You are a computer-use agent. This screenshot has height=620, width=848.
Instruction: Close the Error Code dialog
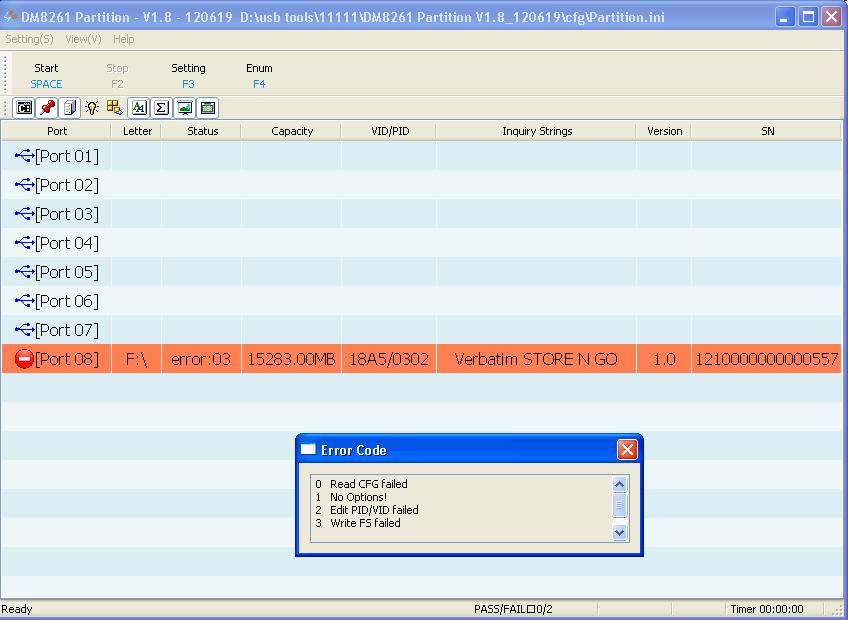627,450
